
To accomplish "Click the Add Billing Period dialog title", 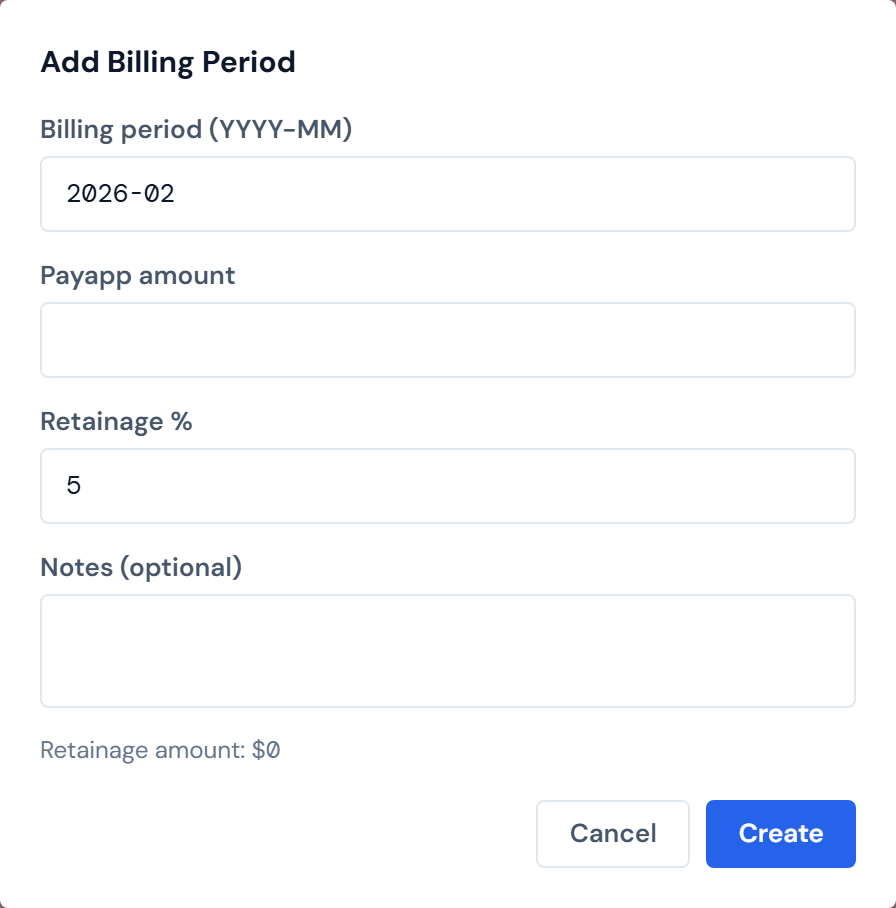I will (167, 62).
